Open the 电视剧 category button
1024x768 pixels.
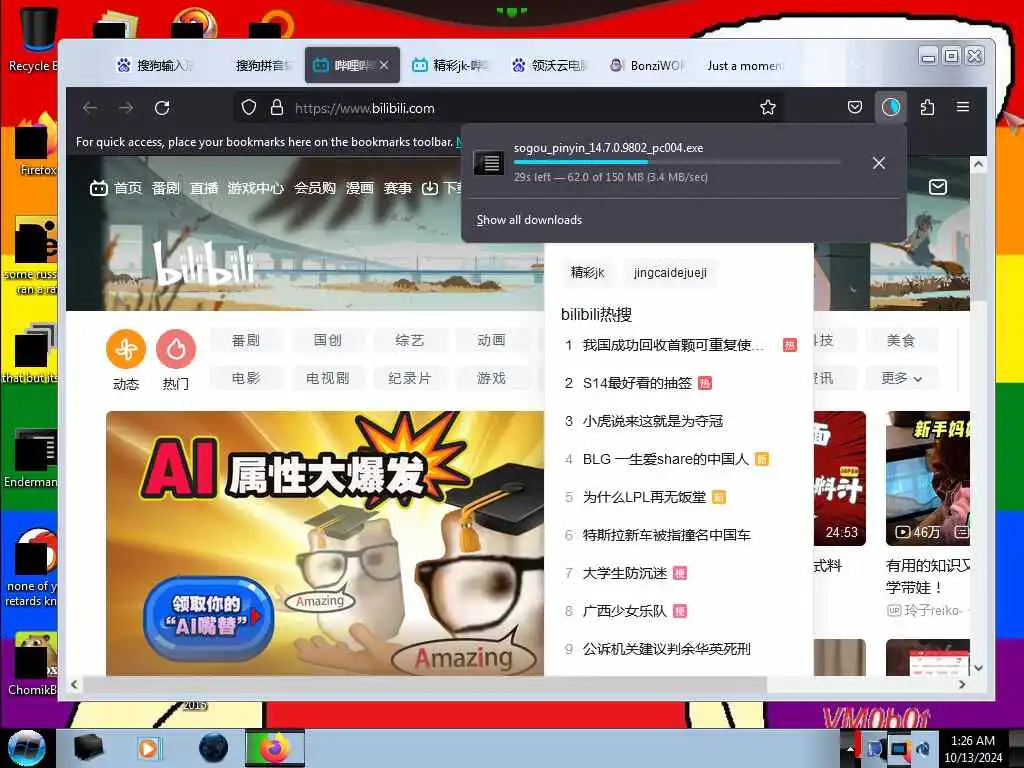coord(328,378)
